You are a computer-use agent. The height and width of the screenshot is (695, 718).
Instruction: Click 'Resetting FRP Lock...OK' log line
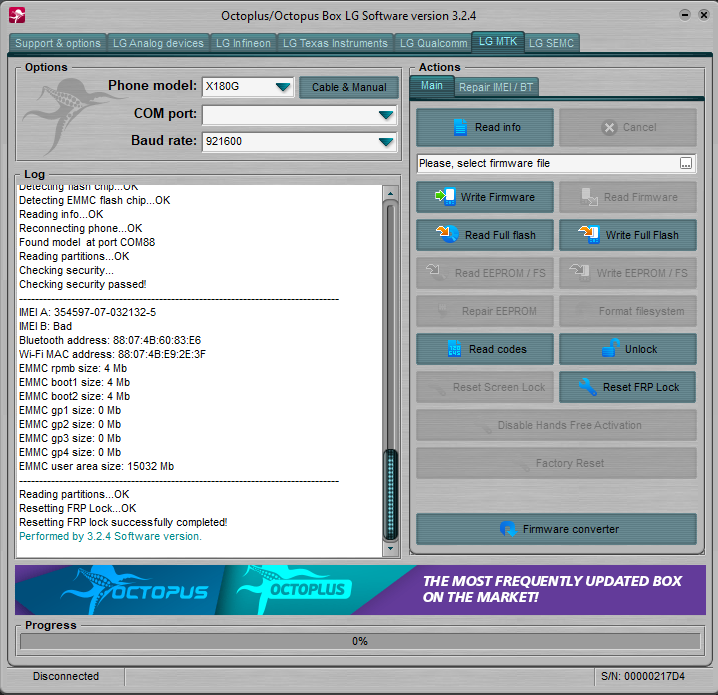[x=78, y=508]
